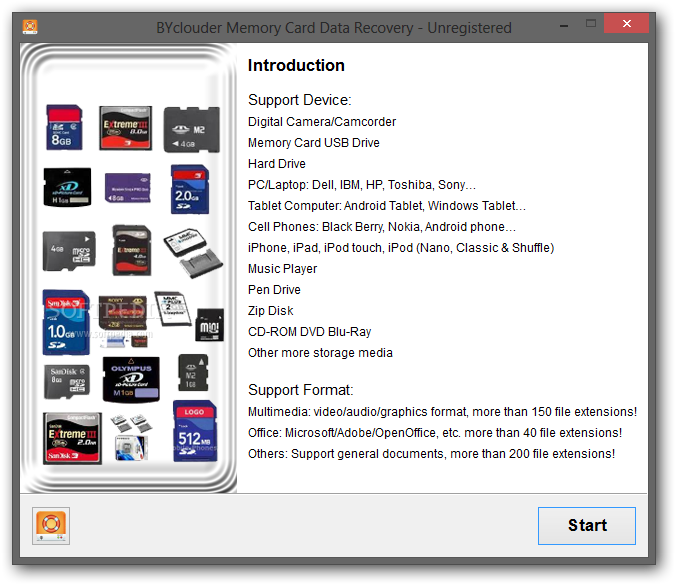The width and height of the screenshot is (676, 585).
Task: Click the app icon in title bar
Action: [x=30, y=27]
